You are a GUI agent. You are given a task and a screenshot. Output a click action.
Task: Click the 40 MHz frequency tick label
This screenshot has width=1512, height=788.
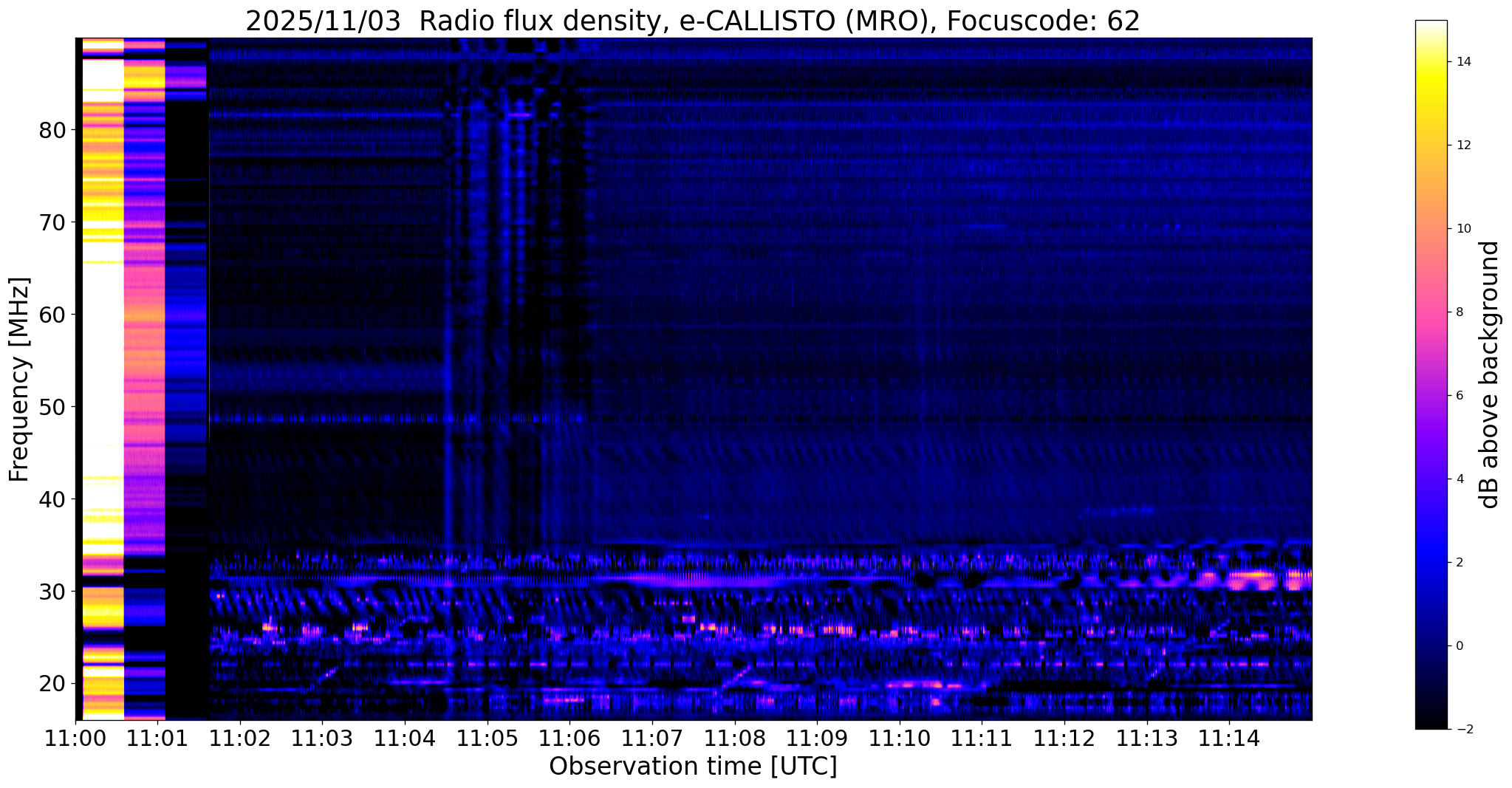(52, 499)
